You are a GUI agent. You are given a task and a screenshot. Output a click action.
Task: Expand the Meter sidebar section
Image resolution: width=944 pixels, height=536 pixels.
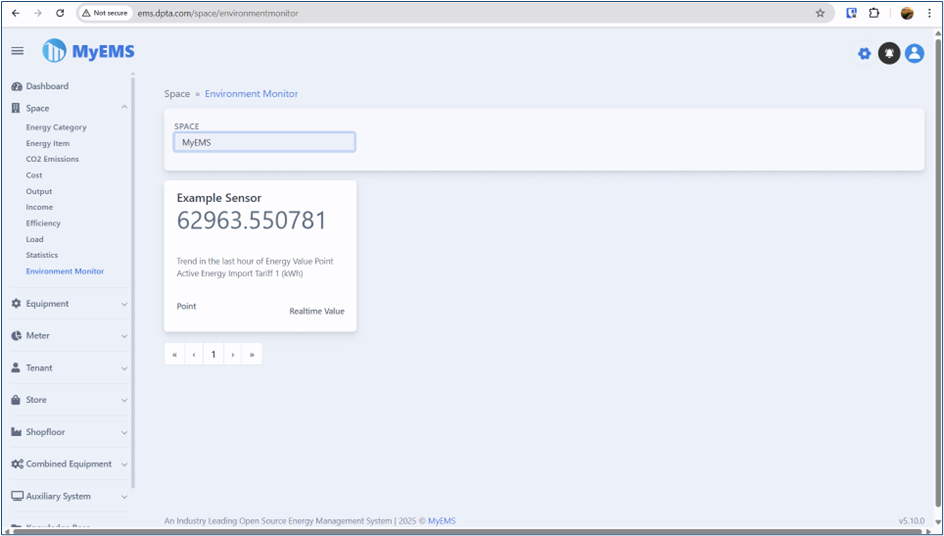[124, 336]
